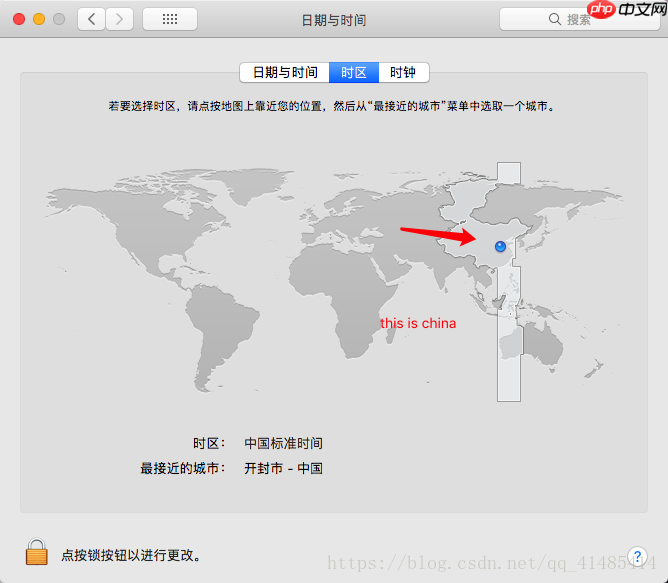668x583 pixels.
Task: Click the padlock to unlock changes
Action: (37, 552)
